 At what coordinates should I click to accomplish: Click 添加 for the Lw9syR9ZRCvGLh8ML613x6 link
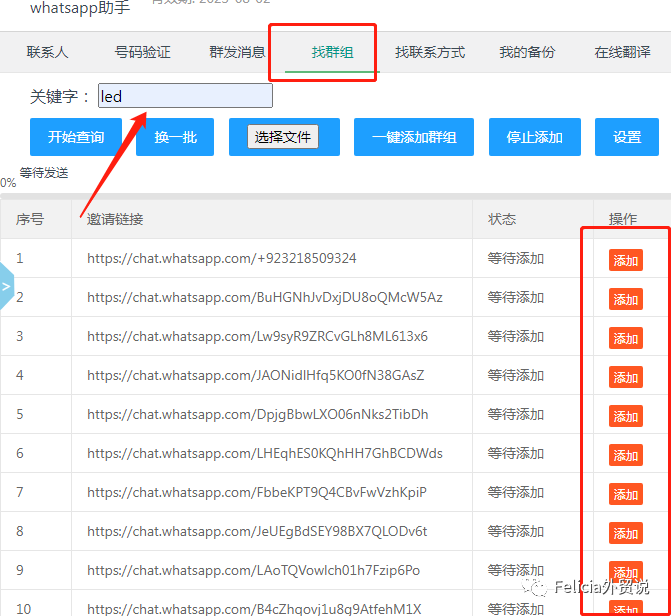click(x=626, y=338)
